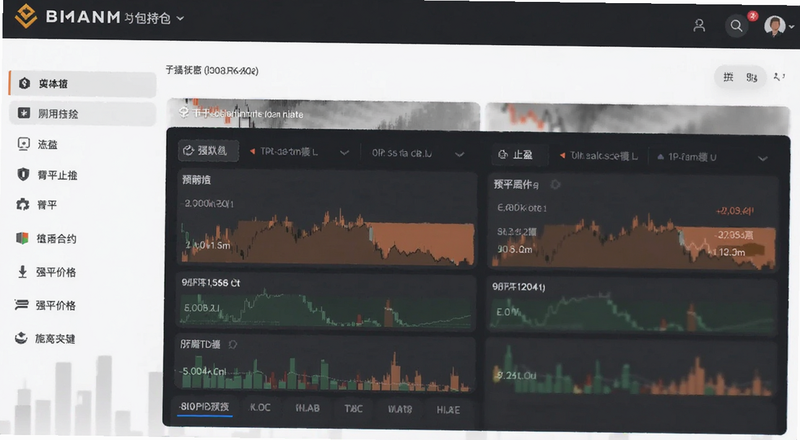Screen dimensions: 800x440
Task: Open last sidebar item with bowl icon
Action: [45, 338]
